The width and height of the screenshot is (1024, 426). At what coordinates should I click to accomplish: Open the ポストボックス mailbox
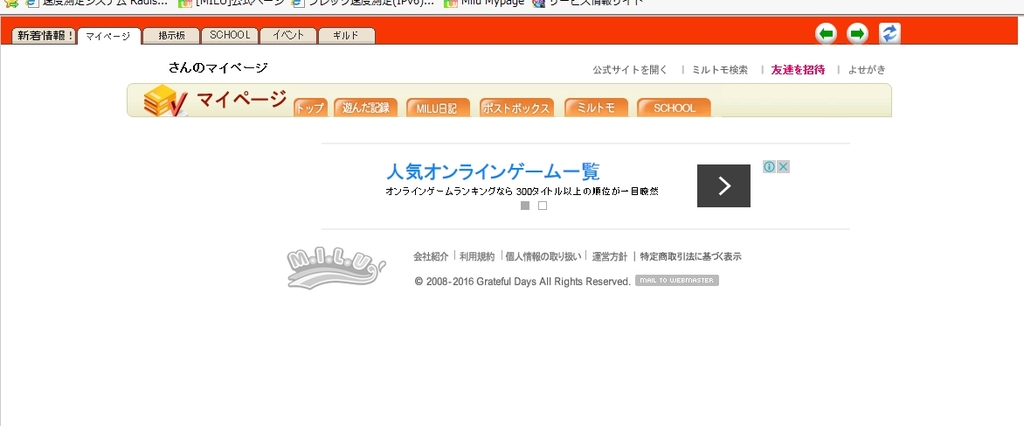click(x=516, y=108)
